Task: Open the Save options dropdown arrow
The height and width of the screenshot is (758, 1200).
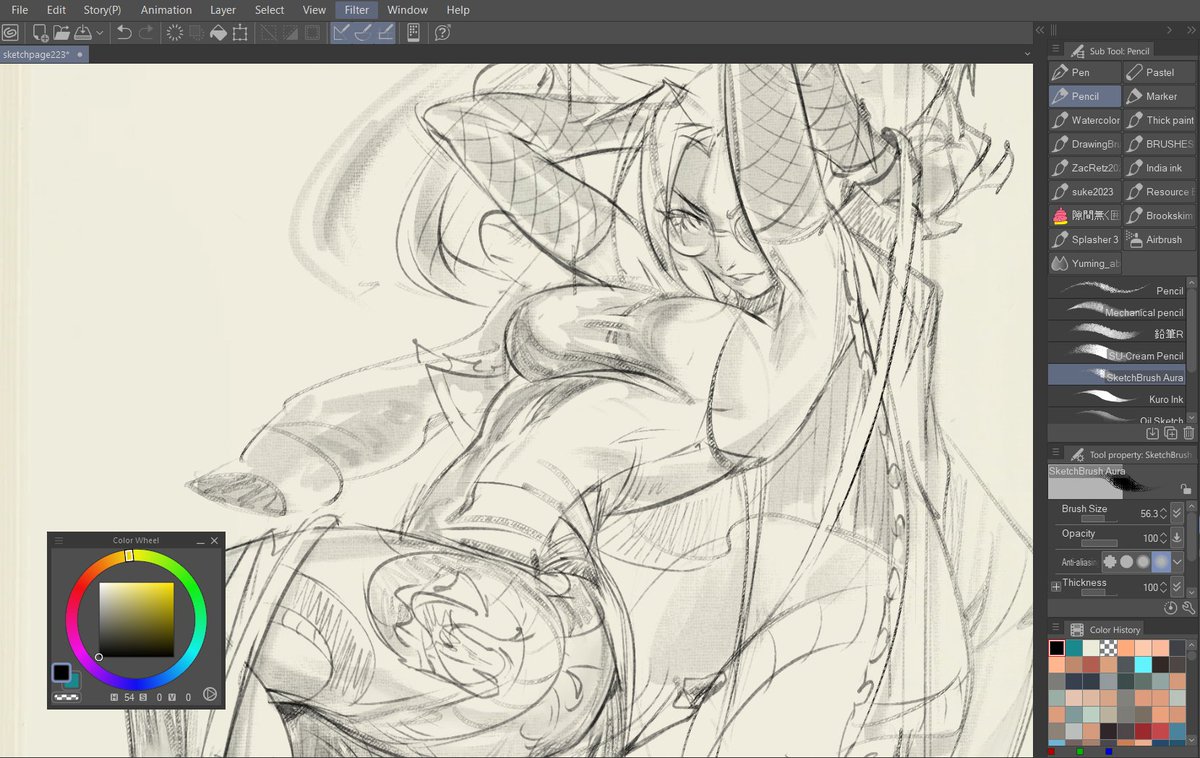Action: pyautogui.click(x=99, y=33)
